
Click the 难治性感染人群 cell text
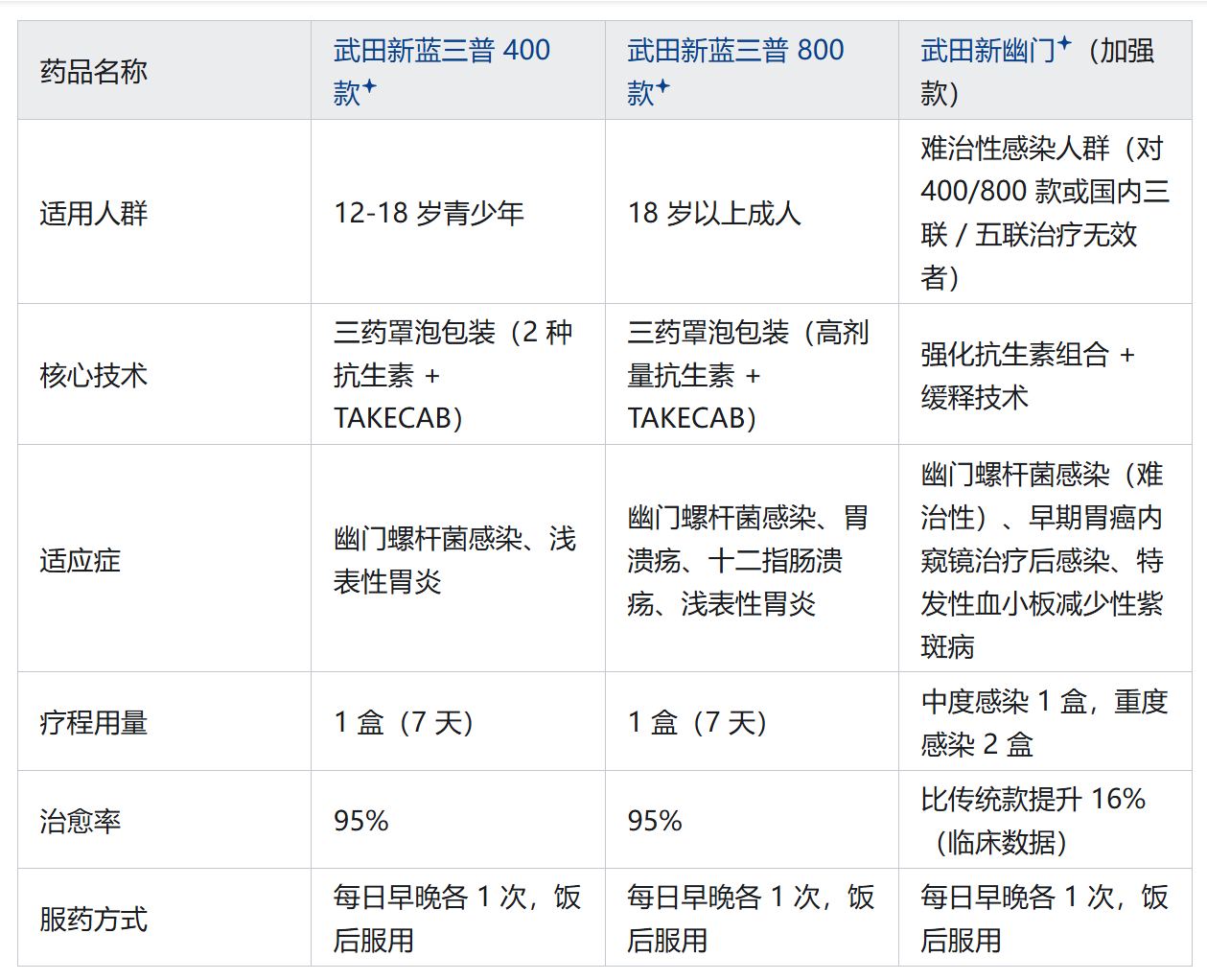[1045, 213]
